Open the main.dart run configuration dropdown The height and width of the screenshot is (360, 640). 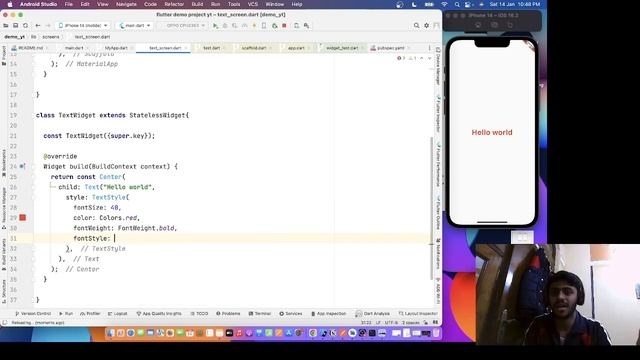[135, 25]
